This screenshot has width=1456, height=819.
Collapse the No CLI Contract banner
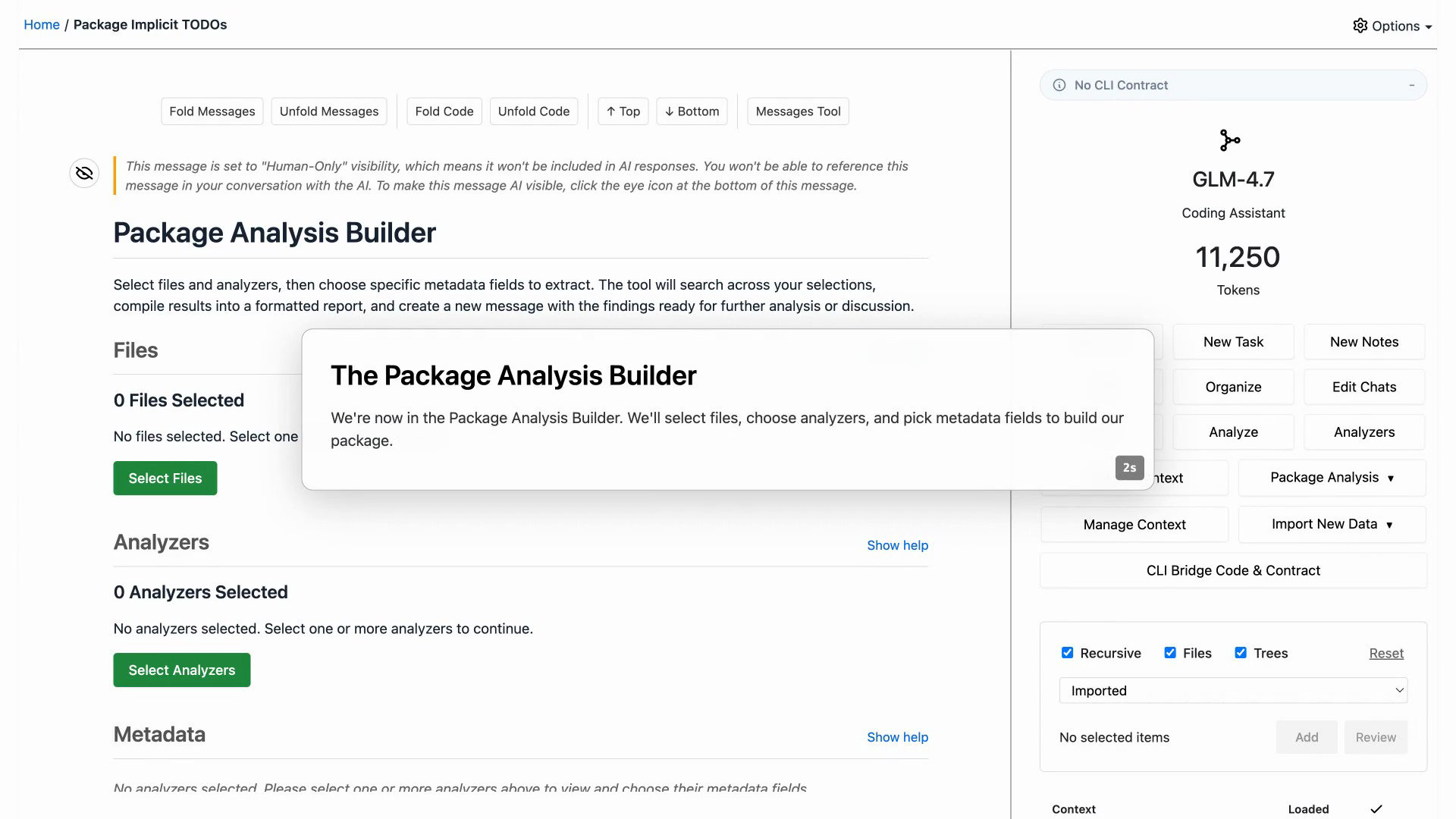pos(1411,85)
